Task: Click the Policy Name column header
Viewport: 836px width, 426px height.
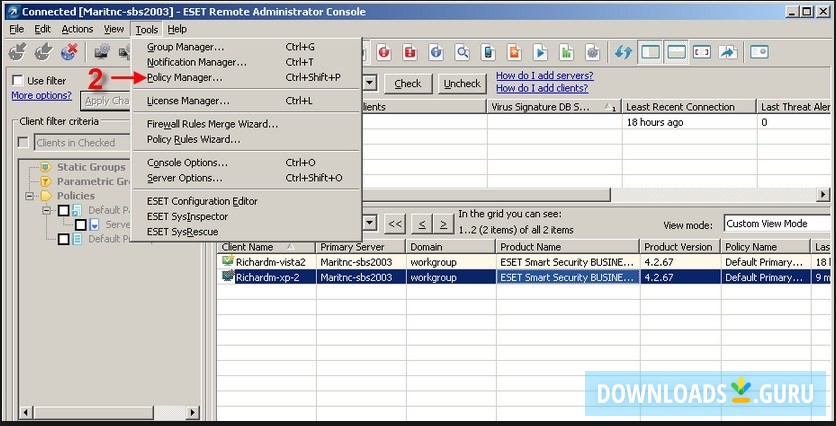Action: (x=766, y=247)
